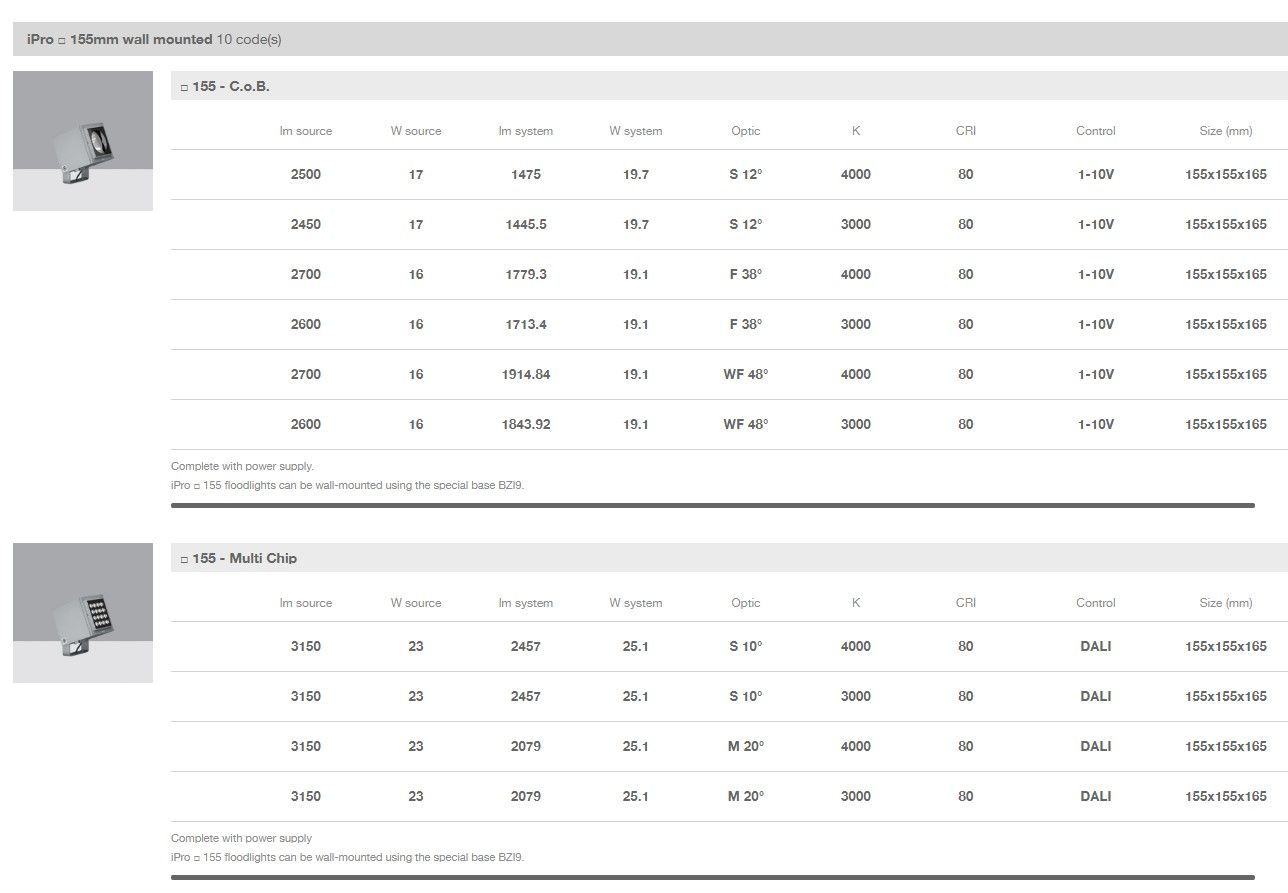Click the "Control" column header in C.o.B. table
The width and height of the screenshot is (1288, 893).
[1096, 131]
